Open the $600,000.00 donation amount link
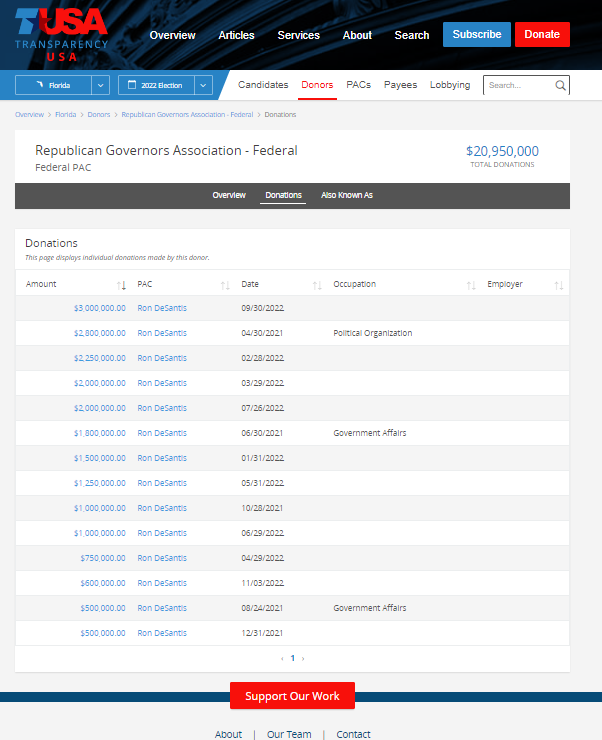 pyautogui.click(x=103, y=583)
